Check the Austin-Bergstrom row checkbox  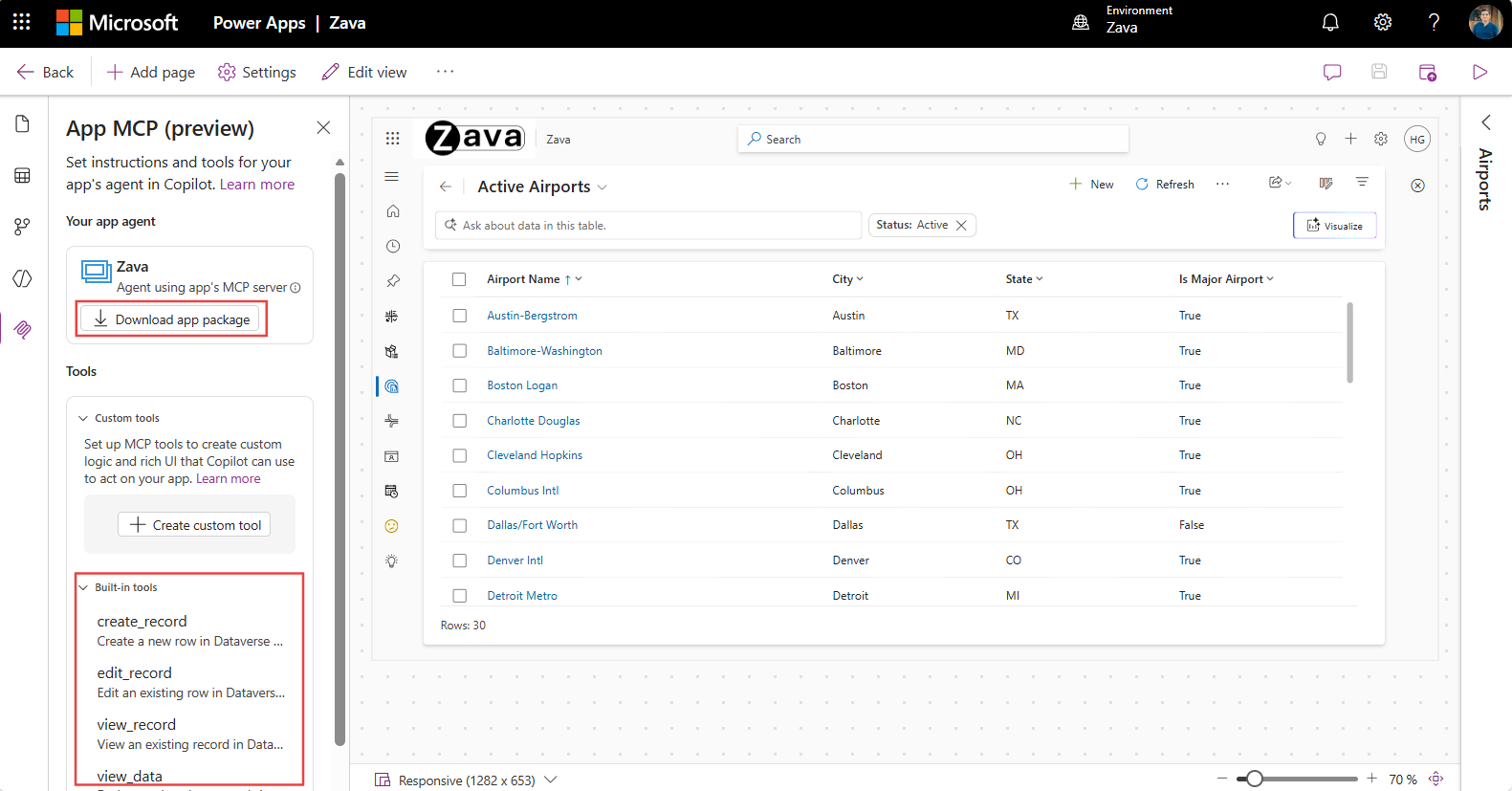459,316
